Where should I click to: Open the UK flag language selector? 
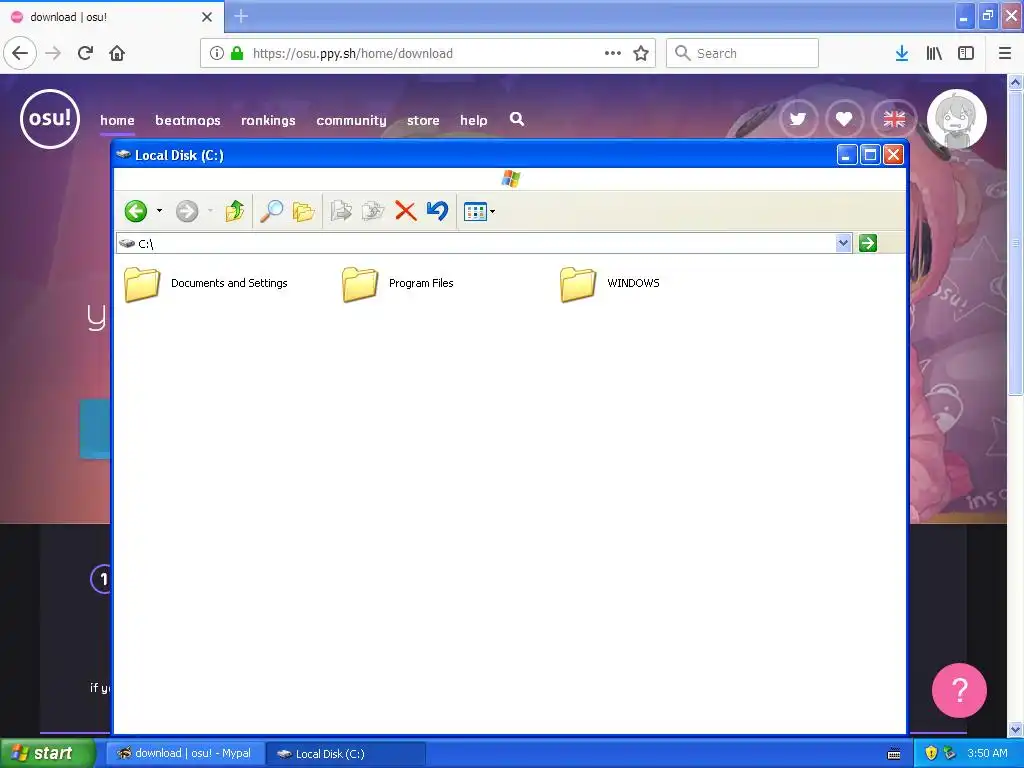tap(894, 120)
